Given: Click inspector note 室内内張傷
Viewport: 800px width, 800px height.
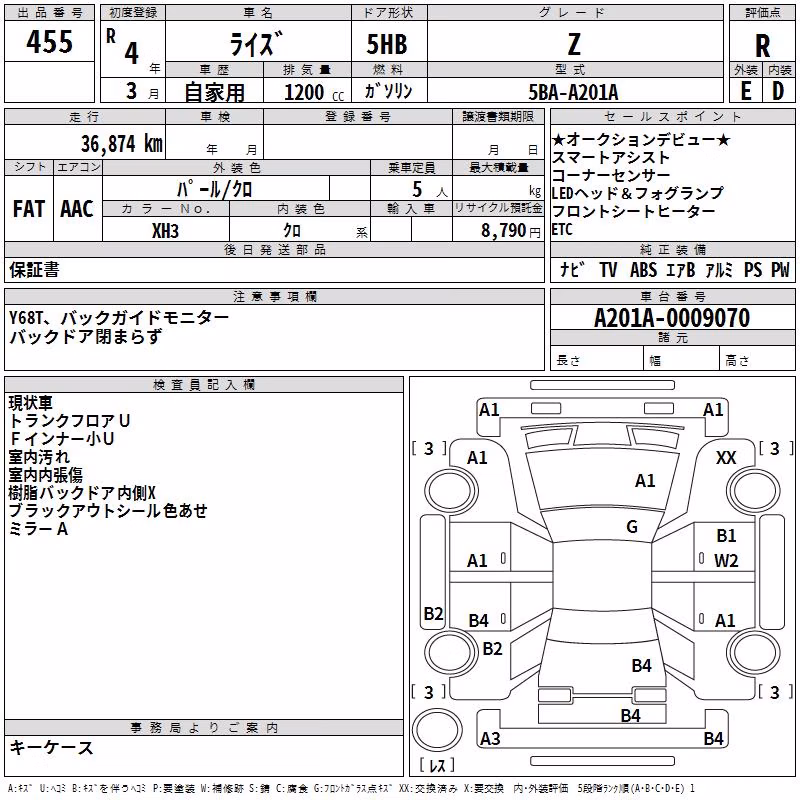Looking at the screenshot, I should [45, 474].
